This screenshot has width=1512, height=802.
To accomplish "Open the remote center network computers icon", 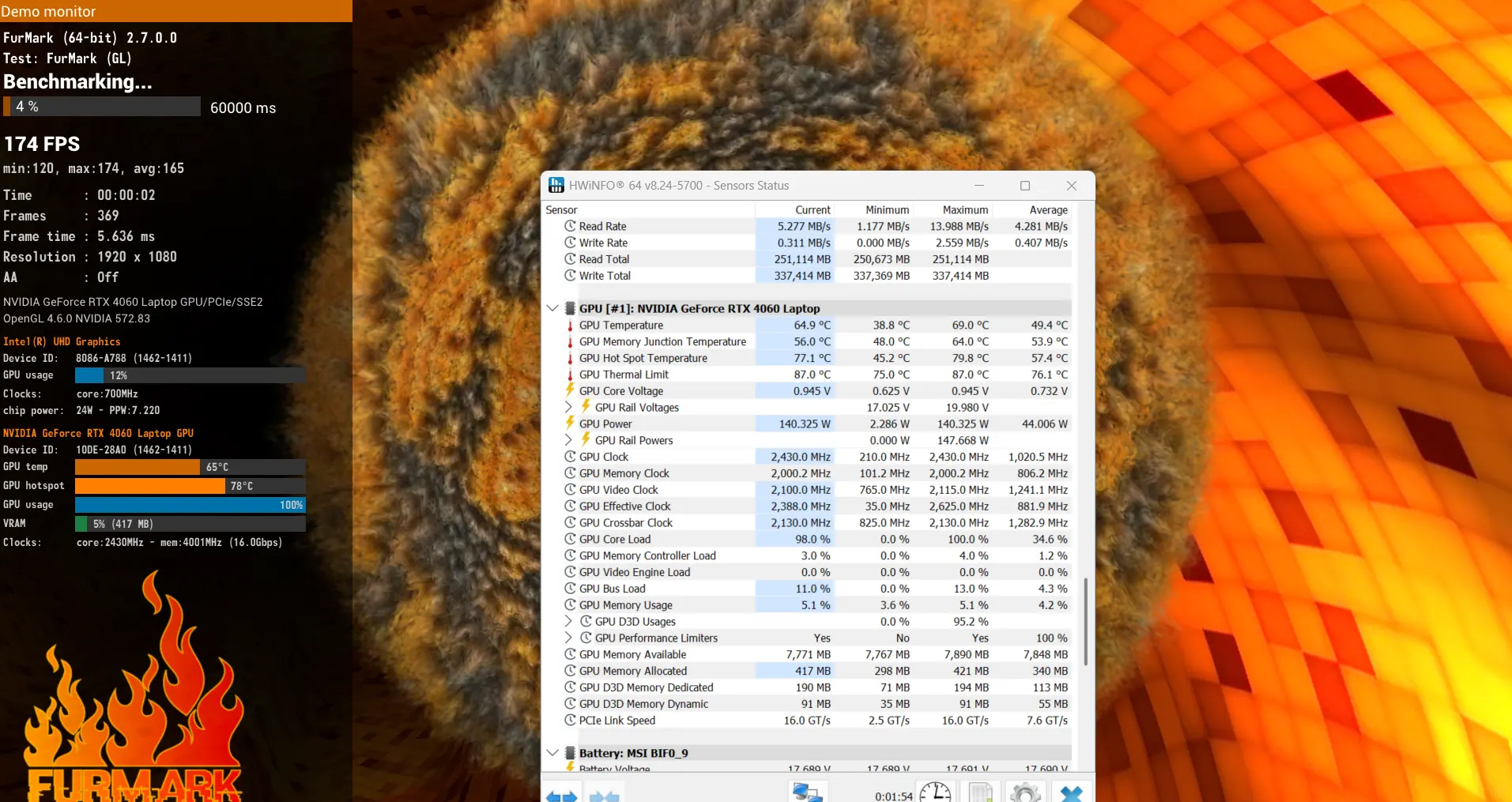I will [x=808, y=793].
